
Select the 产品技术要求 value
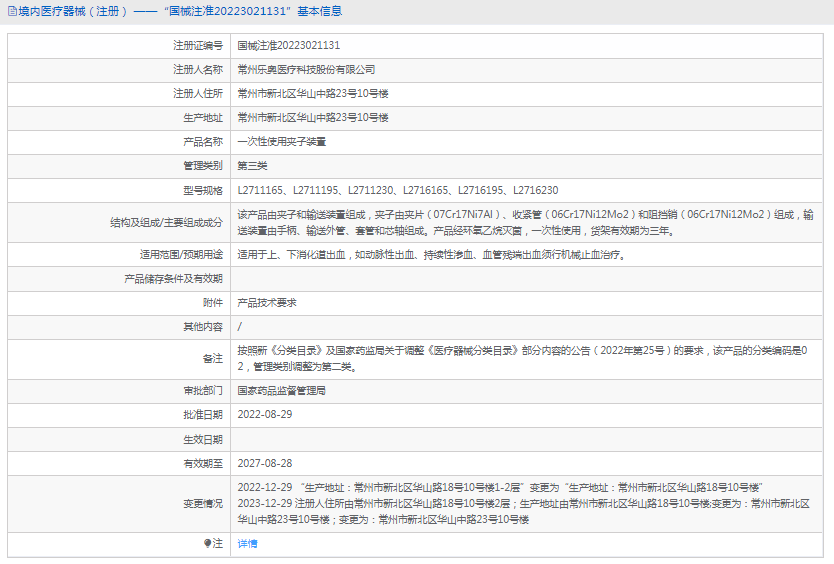click(267, 303)
